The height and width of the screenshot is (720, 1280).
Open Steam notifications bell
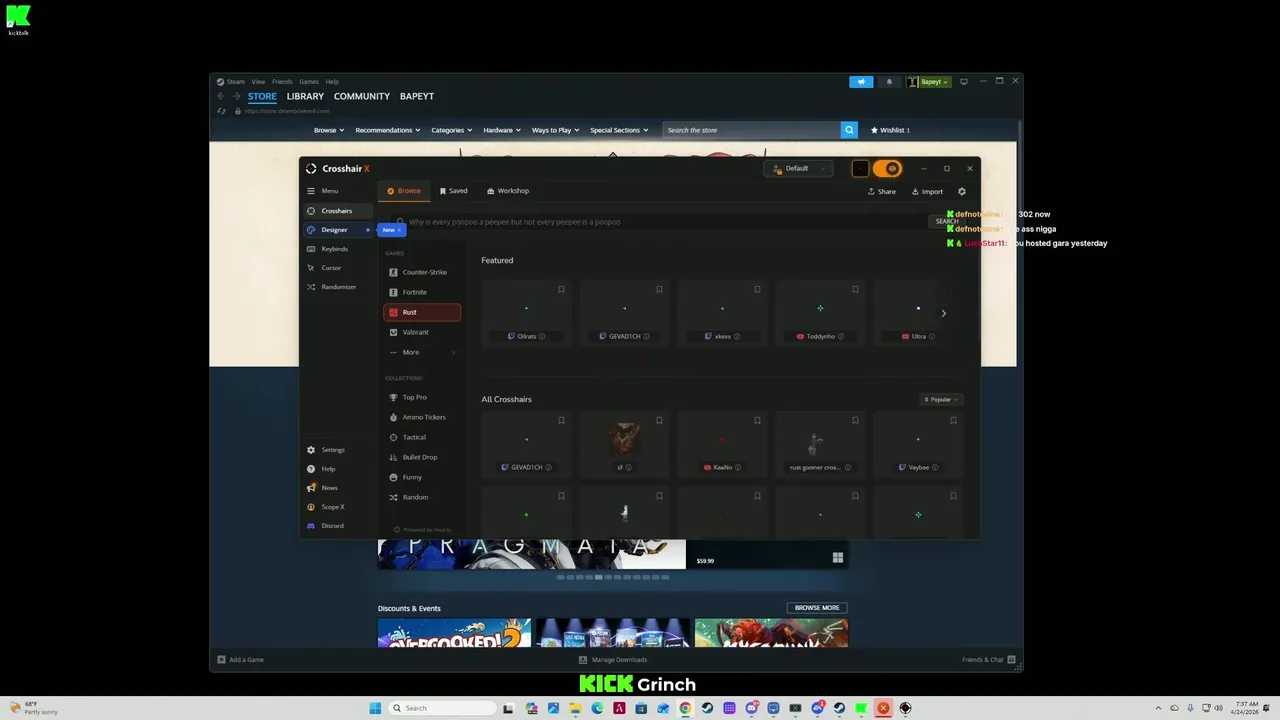coord(888,82)
